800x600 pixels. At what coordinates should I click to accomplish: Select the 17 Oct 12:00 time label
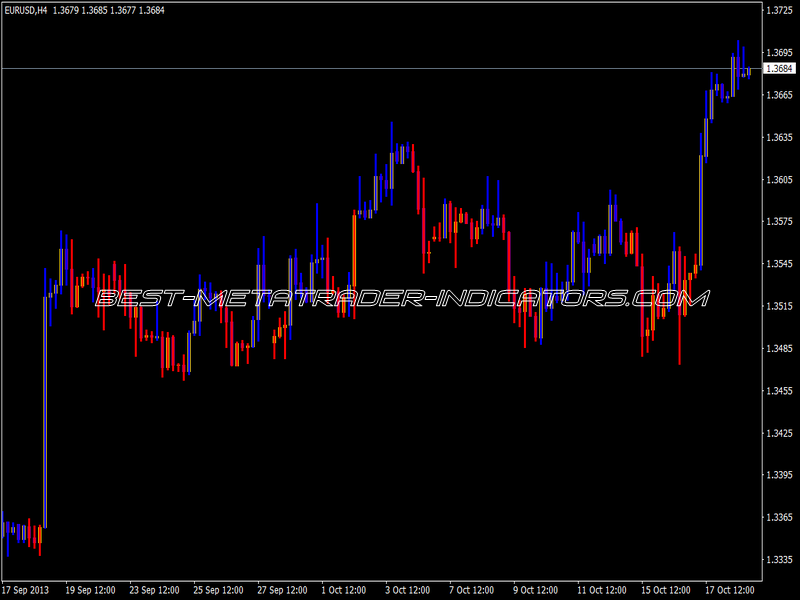click(730, 590)
